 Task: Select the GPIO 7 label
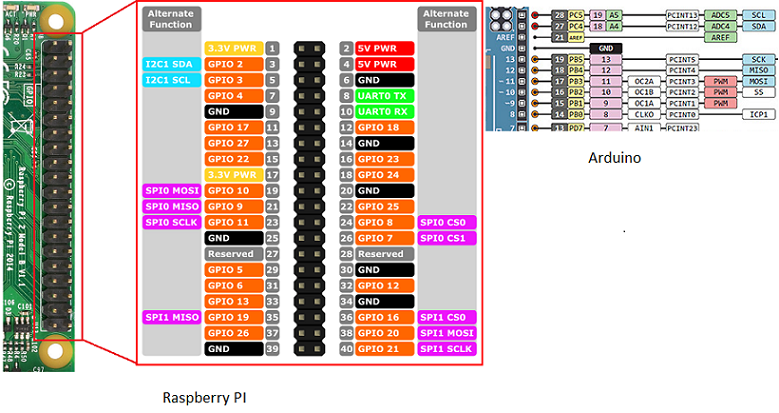tap(385, 238)
